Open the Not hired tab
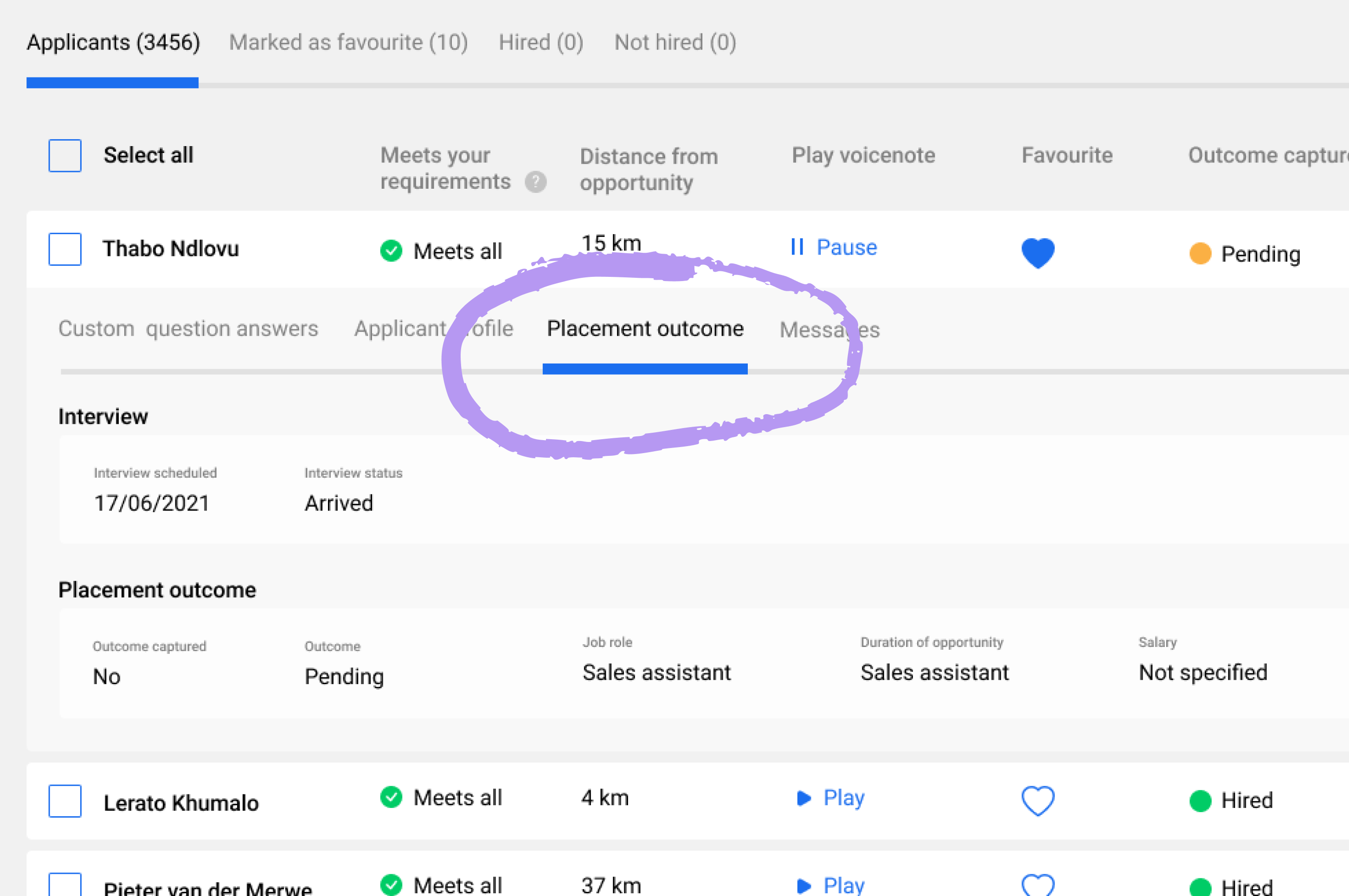This screenshot has width=1349, height=896. (x=675, y=42)
